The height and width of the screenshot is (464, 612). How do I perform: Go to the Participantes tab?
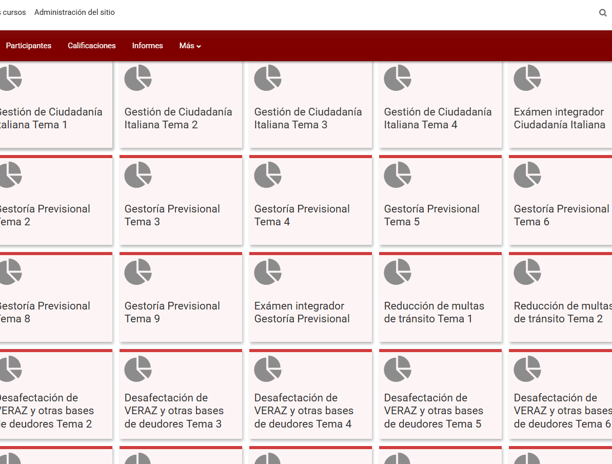(28, 46)
